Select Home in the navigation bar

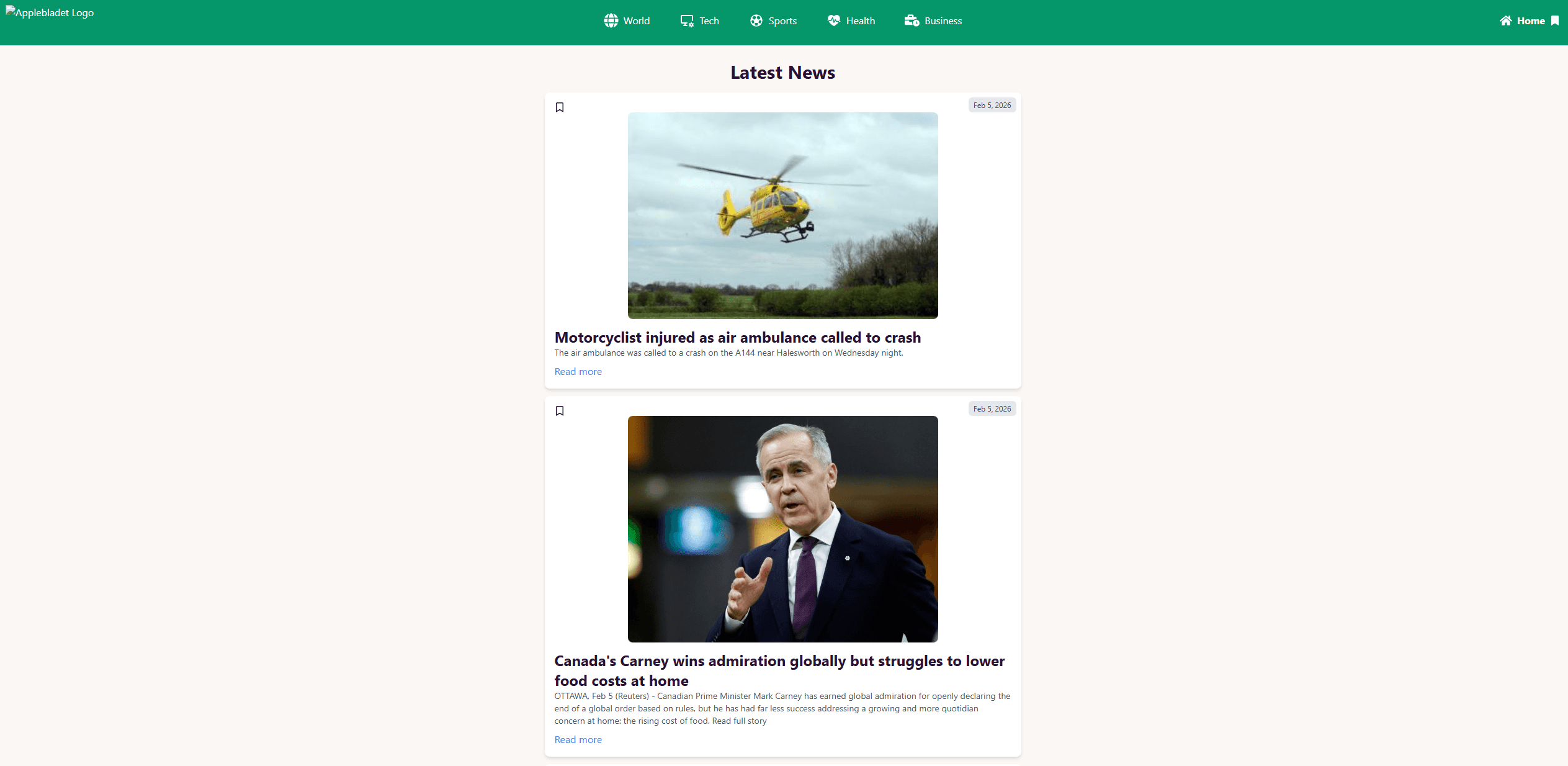click(1531, 20)
